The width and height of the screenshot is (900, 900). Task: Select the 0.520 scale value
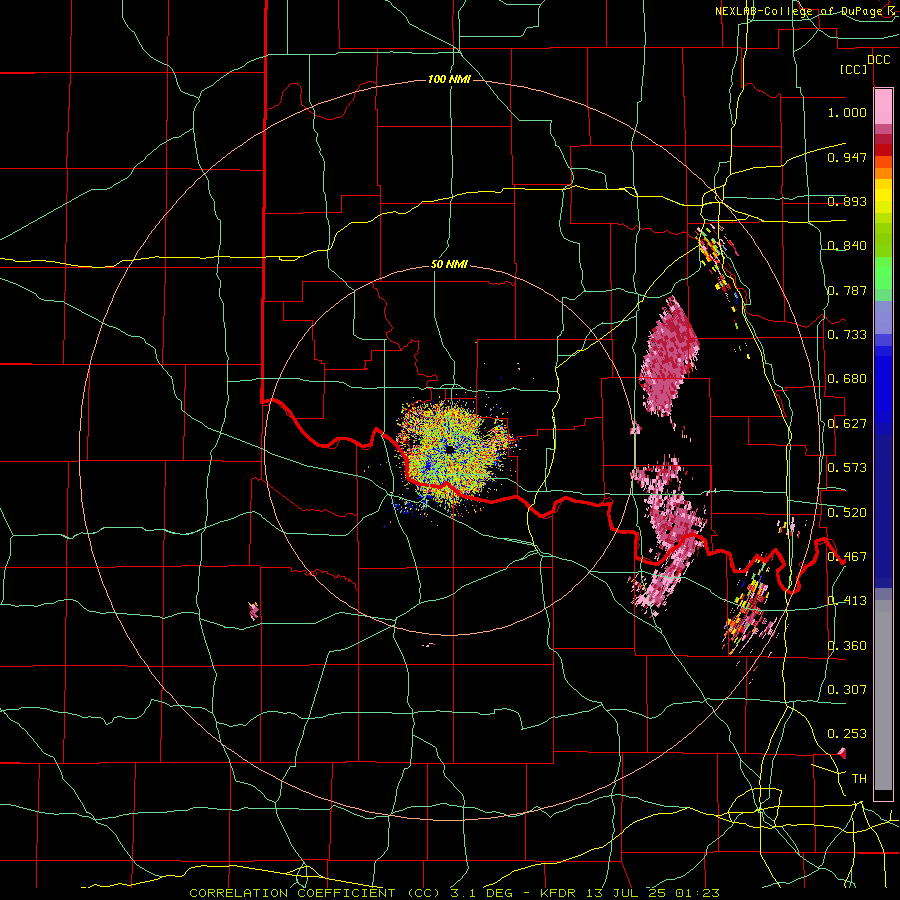(x=847, y=513)
